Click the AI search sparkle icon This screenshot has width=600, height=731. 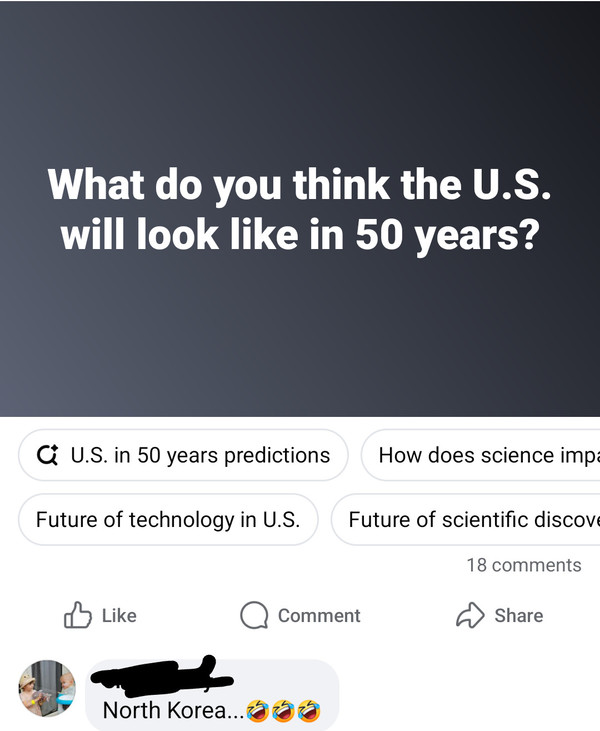coord(48,455)
